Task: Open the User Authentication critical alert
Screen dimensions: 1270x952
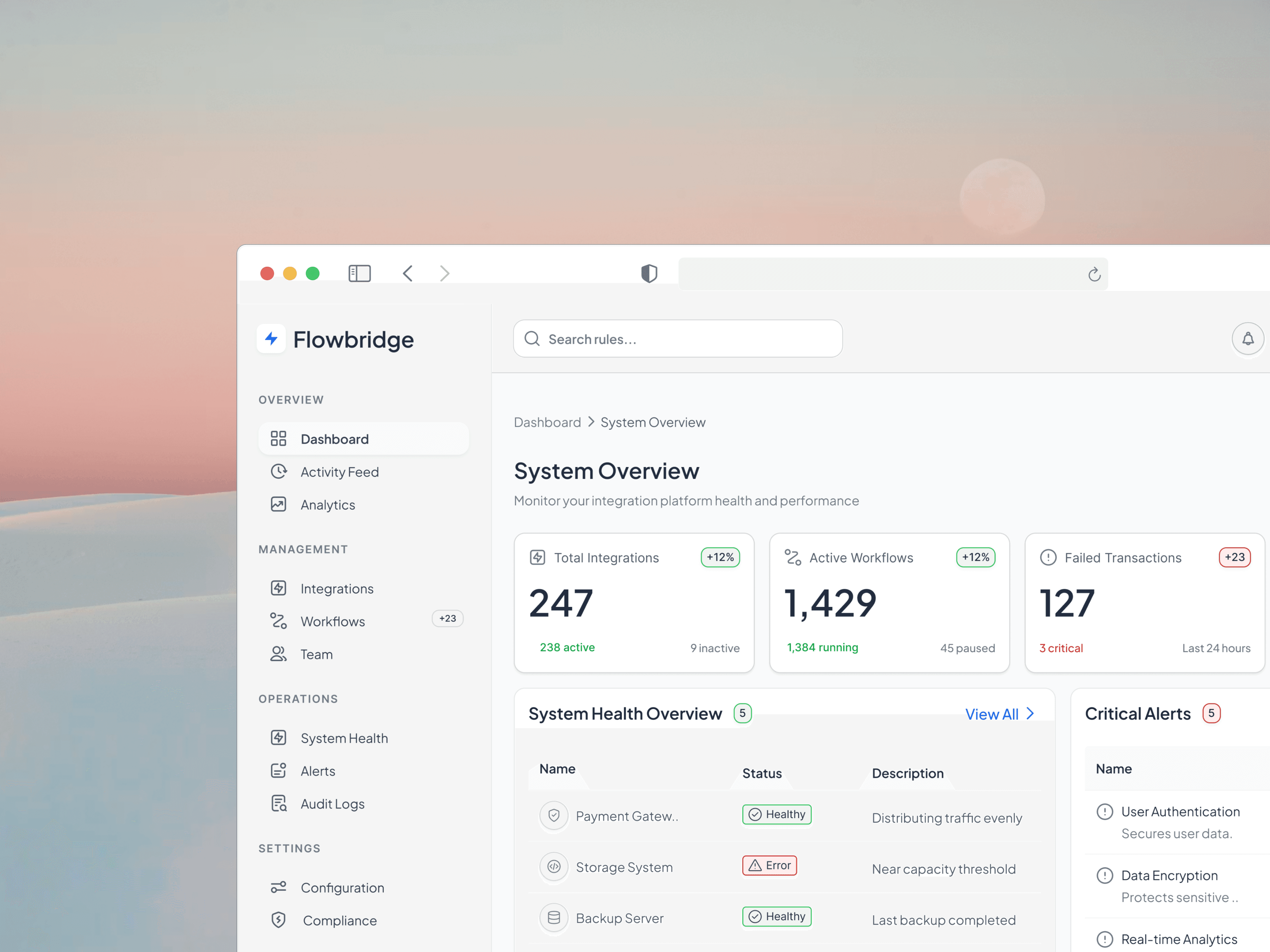Action: coord(1180,812)
